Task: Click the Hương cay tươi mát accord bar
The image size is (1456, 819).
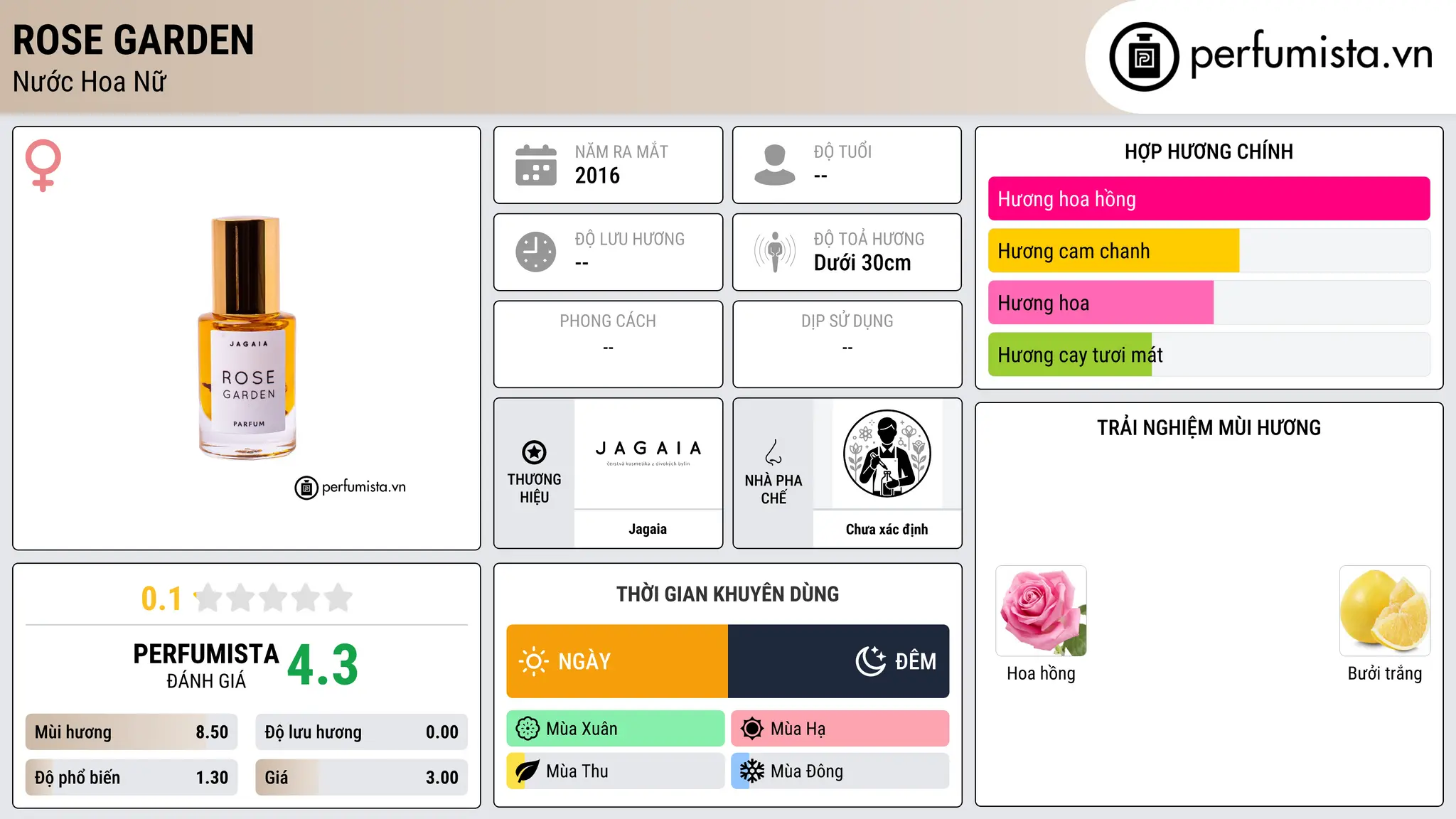Action: coord(1209,355)
